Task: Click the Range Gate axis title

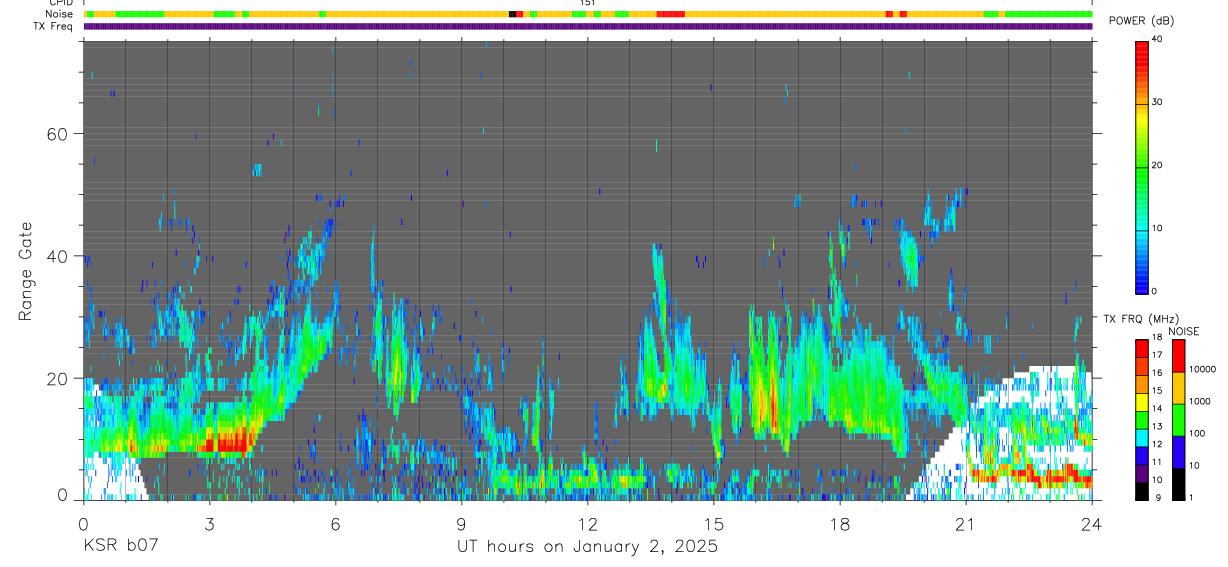Action: (x=27, y=271)
